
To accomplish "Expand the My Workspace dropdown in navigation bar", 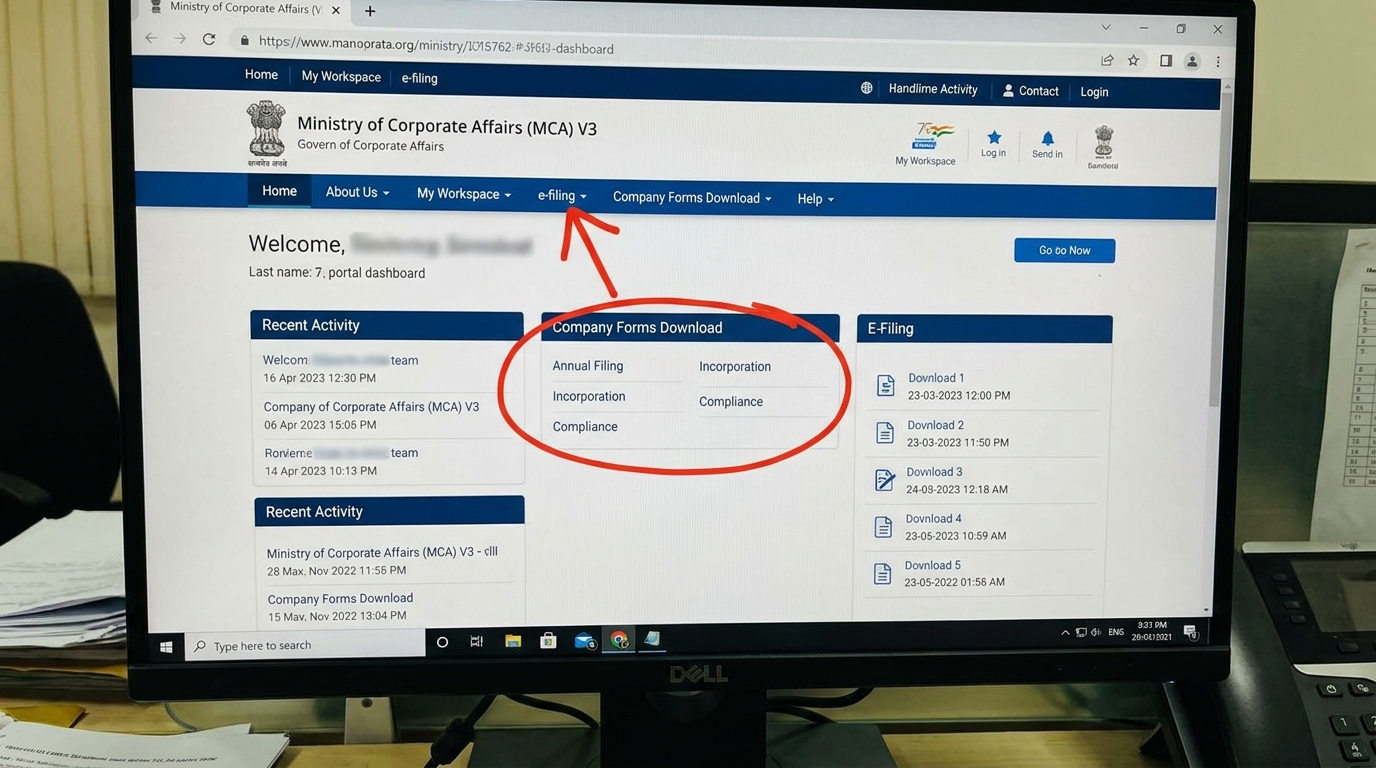I will coord(464,194).
